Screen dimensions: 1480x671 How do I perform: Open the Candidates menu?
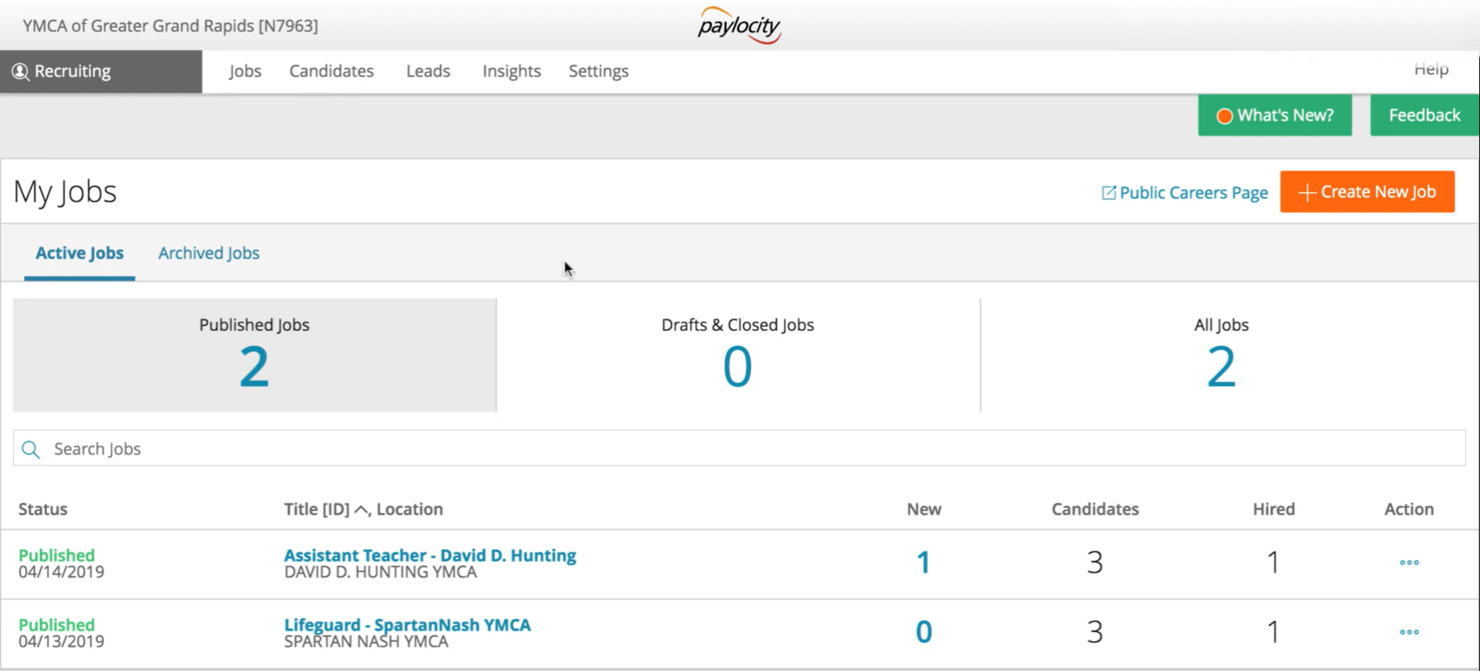coord(332,71)
